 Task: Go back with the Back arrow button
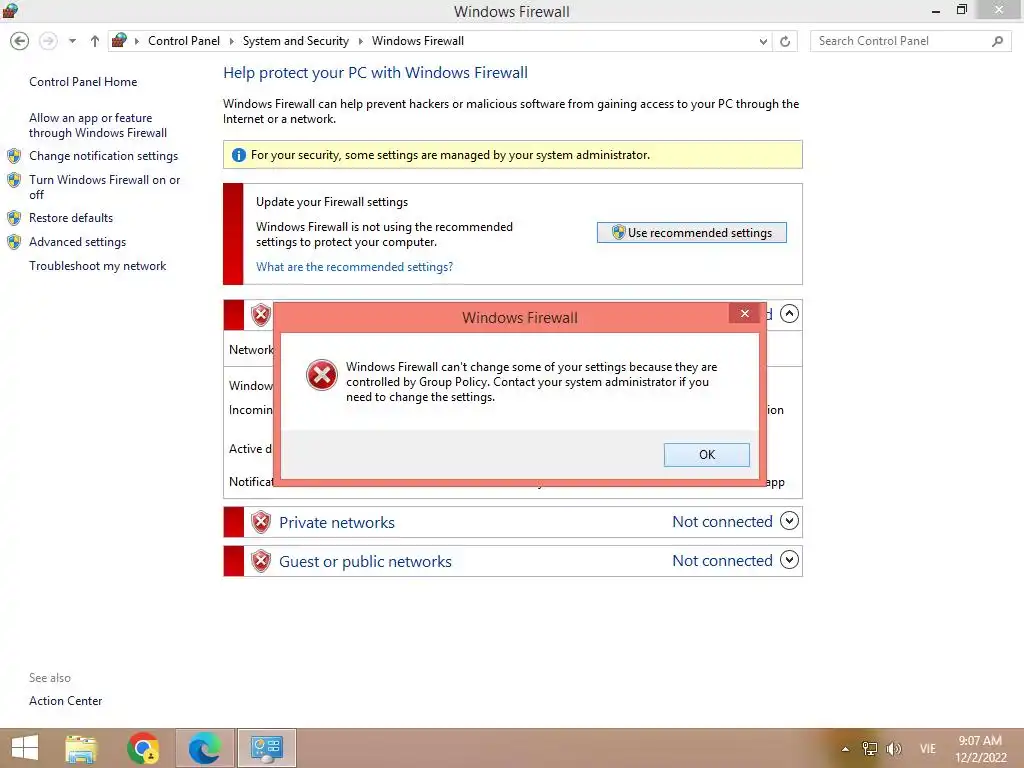(20, 41)
